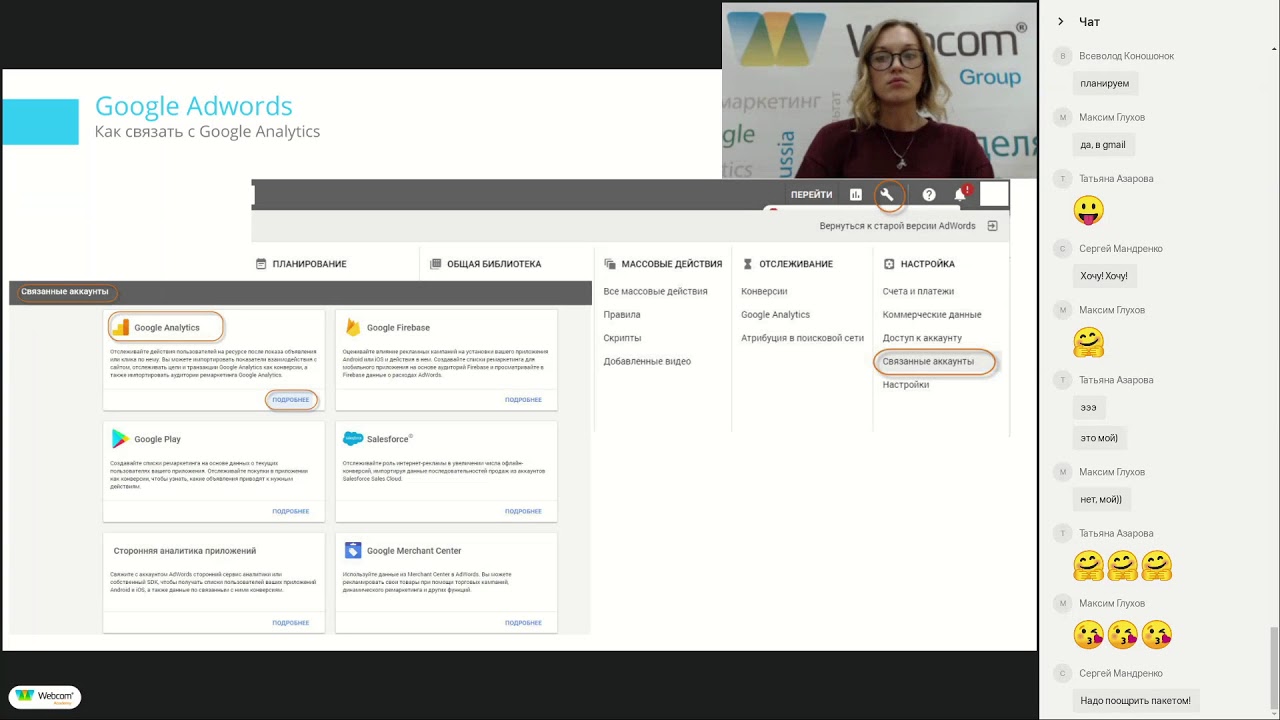Open ПОДРОБНЕЕ on Google Firebase card

523,400
